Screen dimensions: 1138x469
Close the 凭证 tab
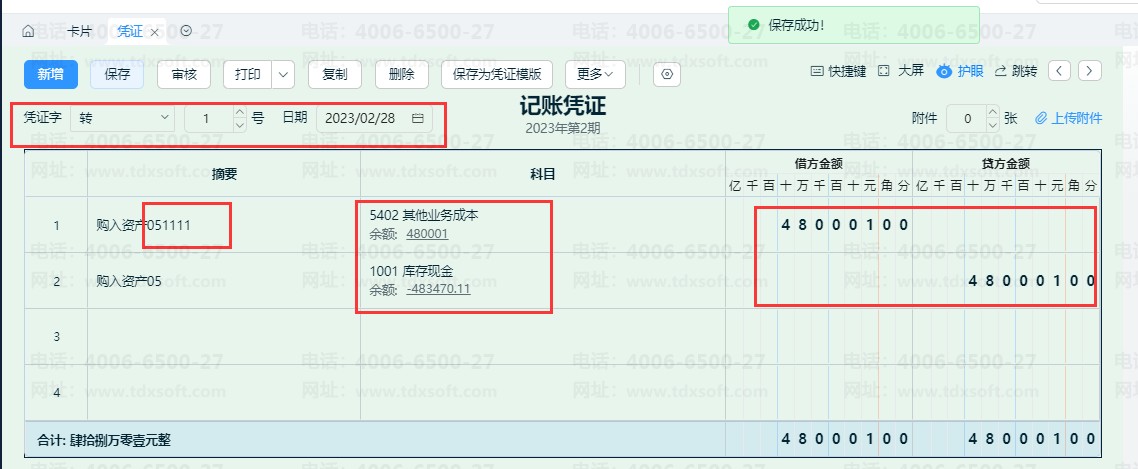155,32
